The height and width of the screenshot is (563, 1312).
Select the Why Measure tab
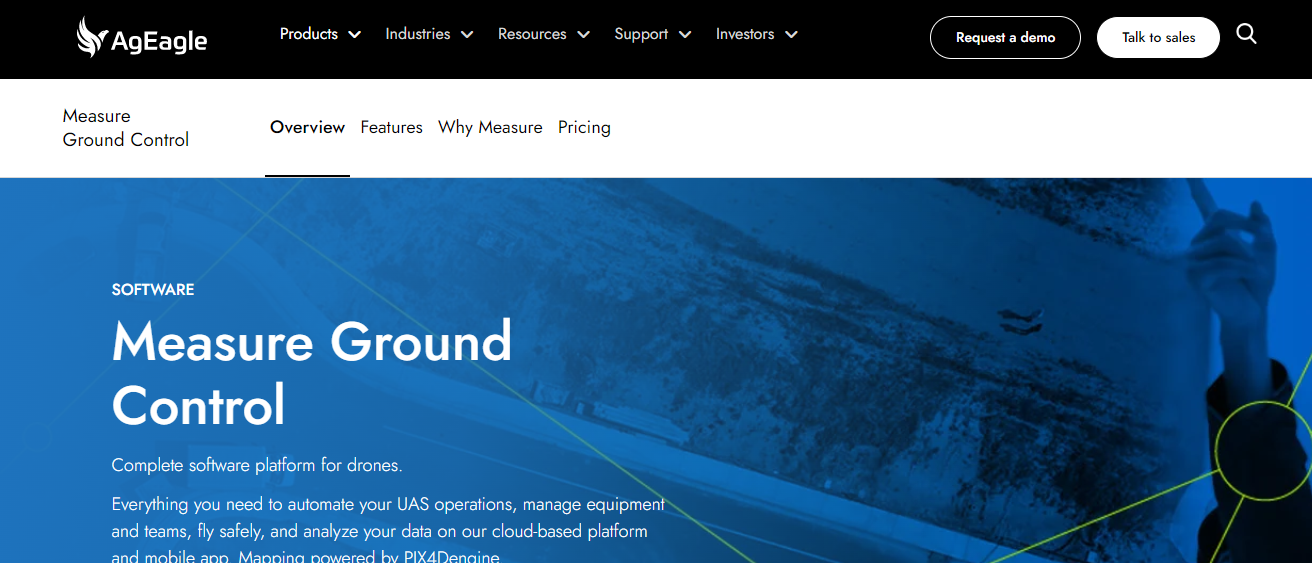pos(490,127)
